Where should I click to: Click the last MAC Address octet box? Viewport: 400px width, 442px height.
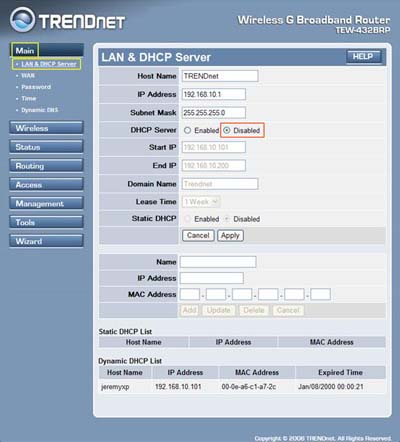pos(321,294)
